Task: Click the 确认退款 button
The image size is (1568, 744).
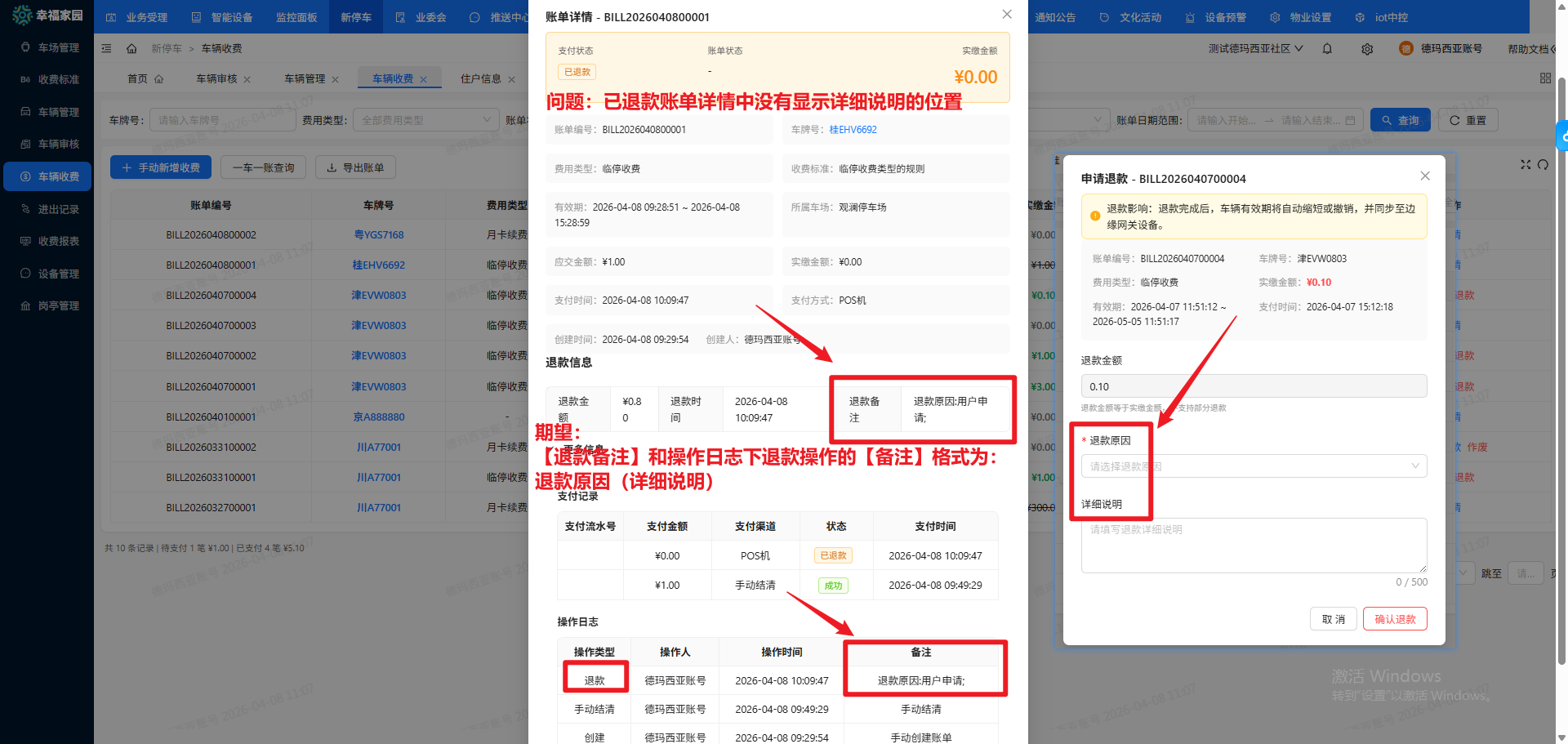Action: click(1395, 619)
